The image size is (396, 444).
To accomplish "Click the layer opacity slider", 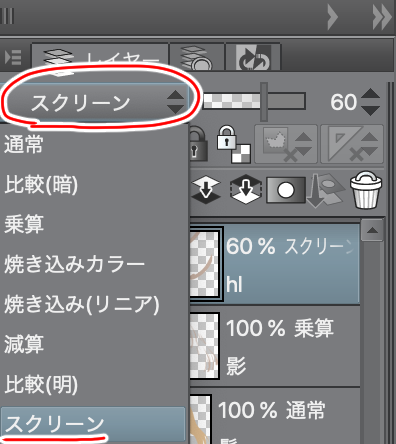I will point(254,101).
